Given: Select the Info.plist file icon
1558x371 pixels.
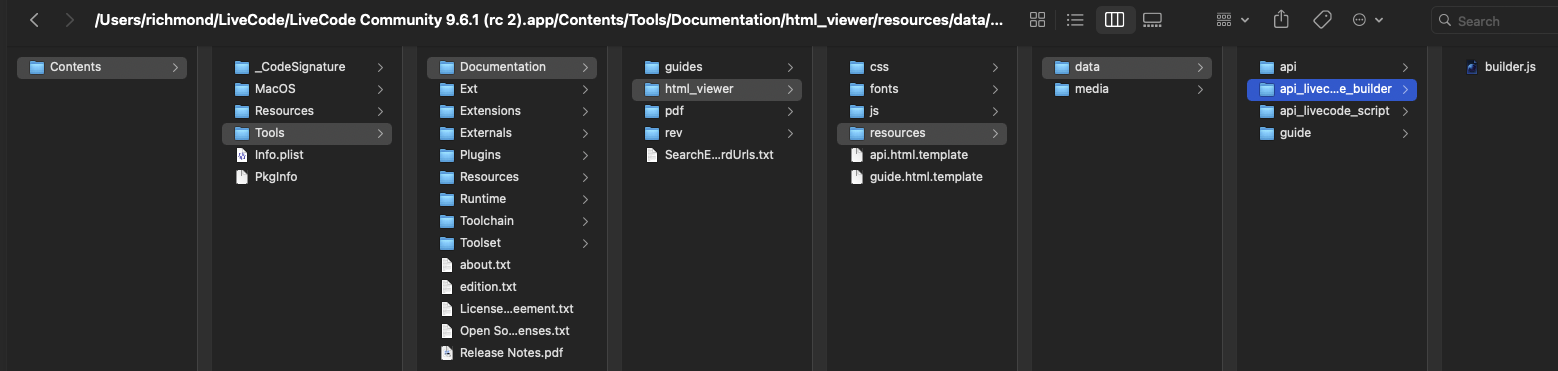Looking at the screenshot, I should tap(242, 155).
